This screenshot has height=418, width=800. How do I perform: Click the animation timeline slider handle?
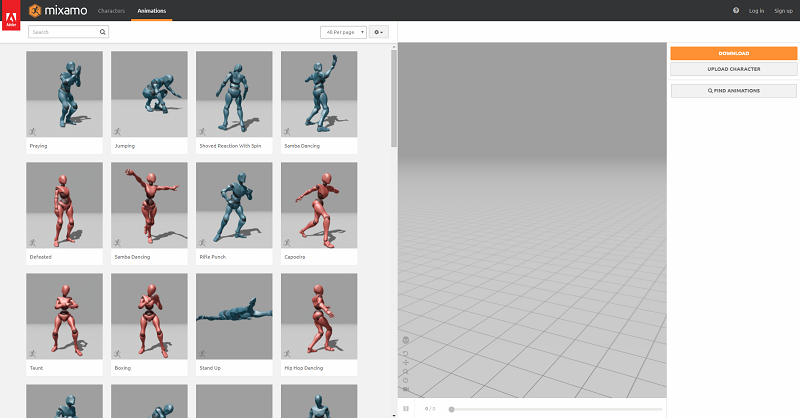click(x=452, y=409)
